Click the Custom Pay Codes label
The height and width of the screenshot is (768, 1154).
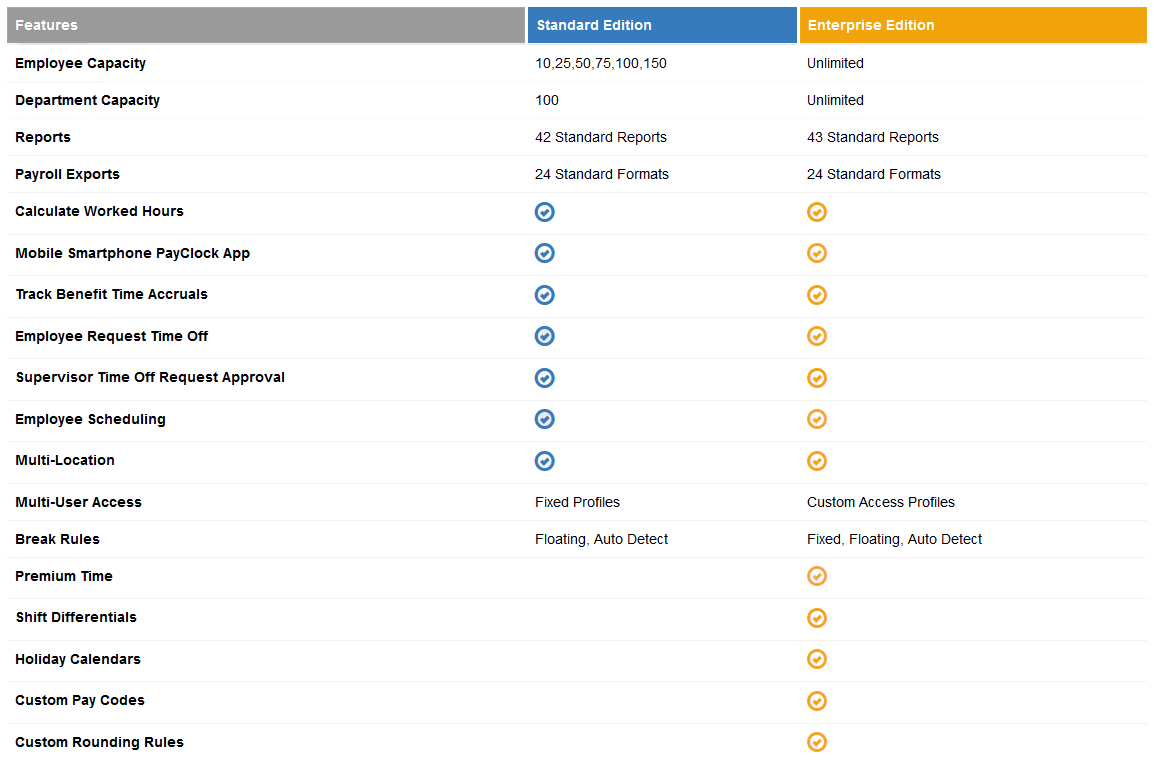click(x=79, y=700)
